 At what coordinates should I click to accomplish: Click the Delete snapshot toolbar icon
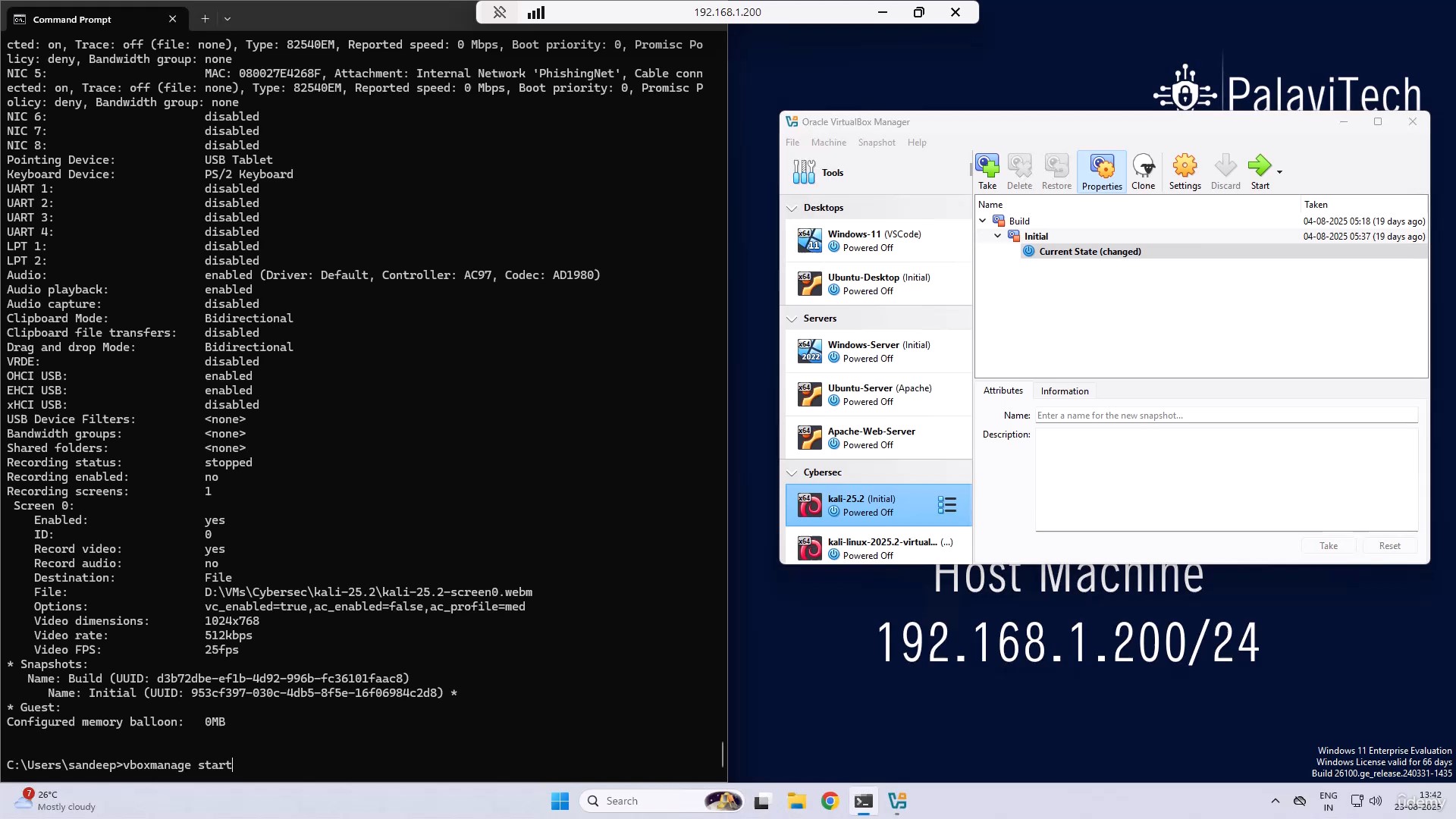pyautogui.click(x=1019, y=171)
